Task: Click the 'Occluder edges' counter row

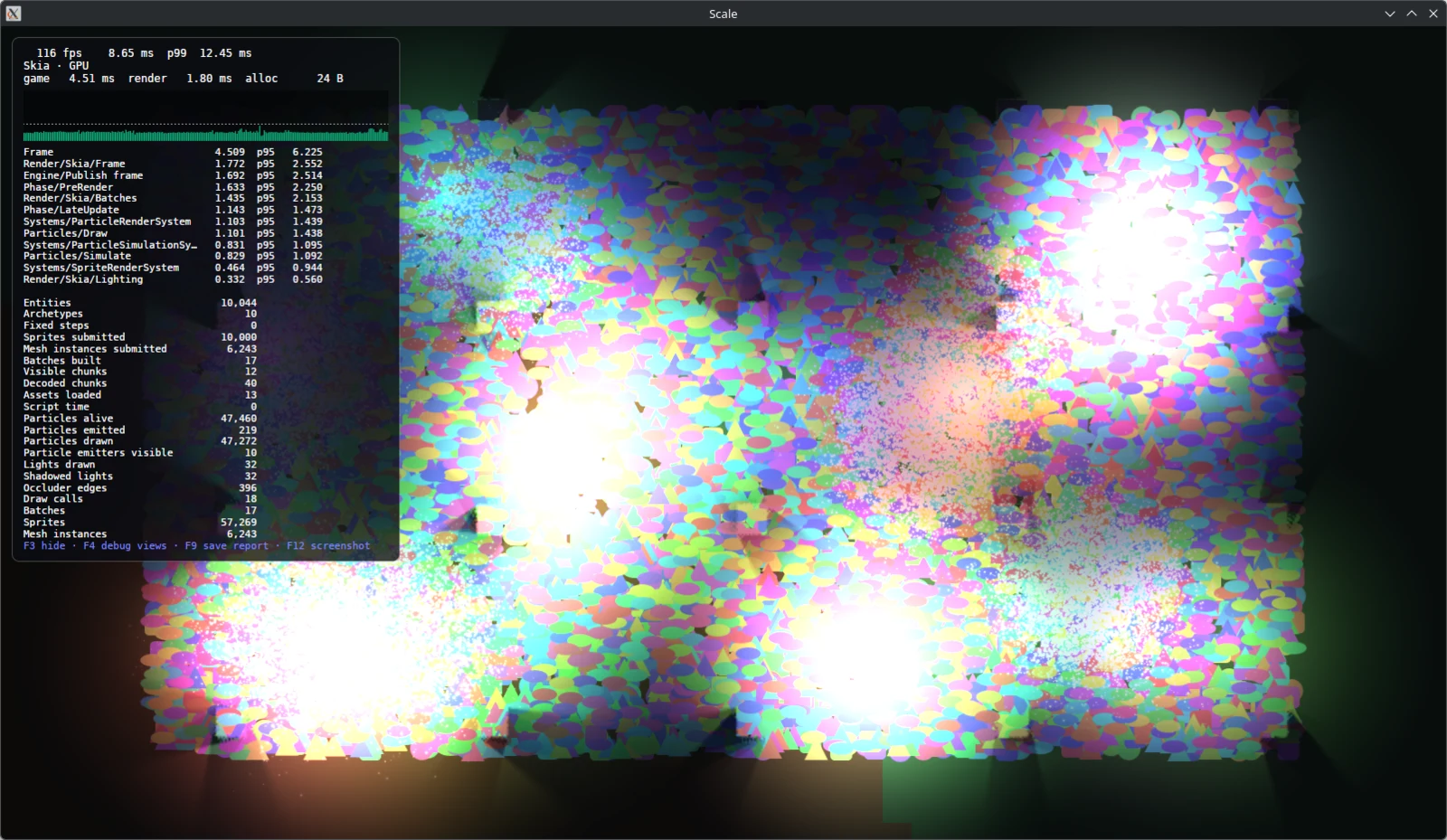Action: [140, 488]
